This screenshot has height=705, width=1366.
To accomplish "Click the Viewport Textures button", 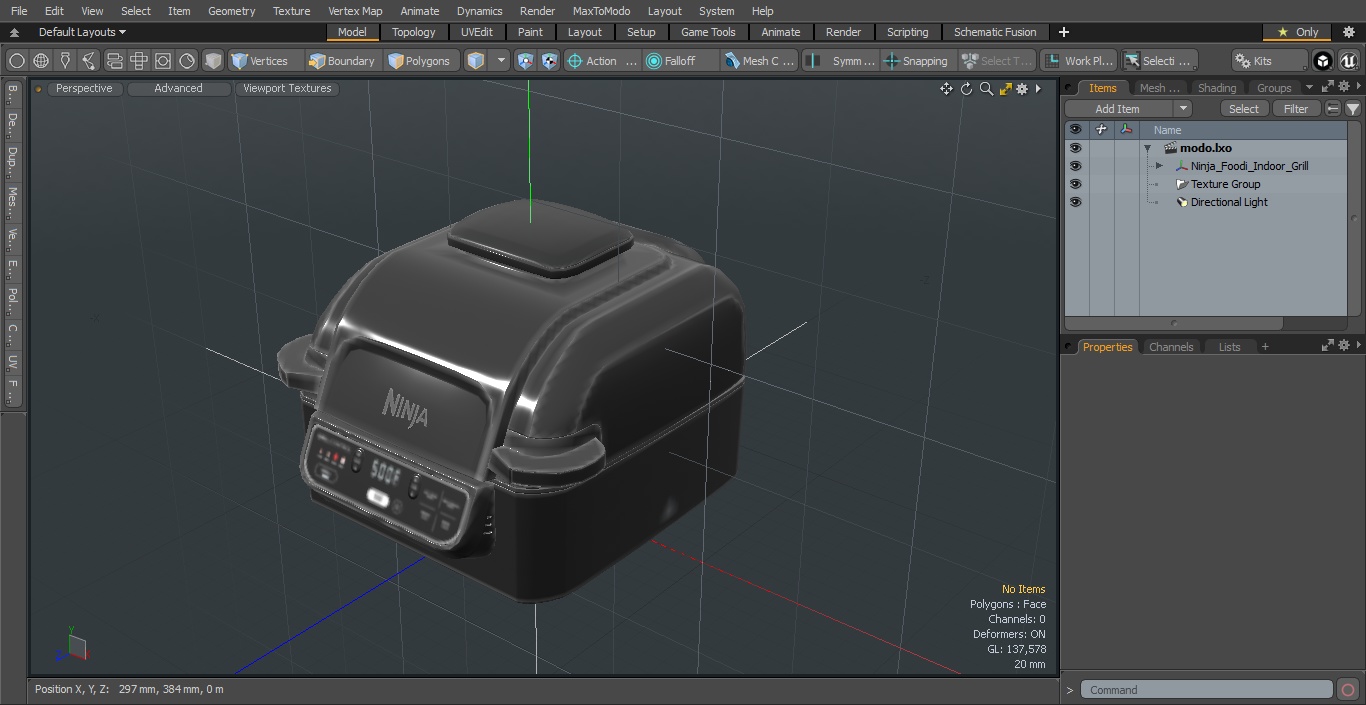I will (x=287, y=88).
